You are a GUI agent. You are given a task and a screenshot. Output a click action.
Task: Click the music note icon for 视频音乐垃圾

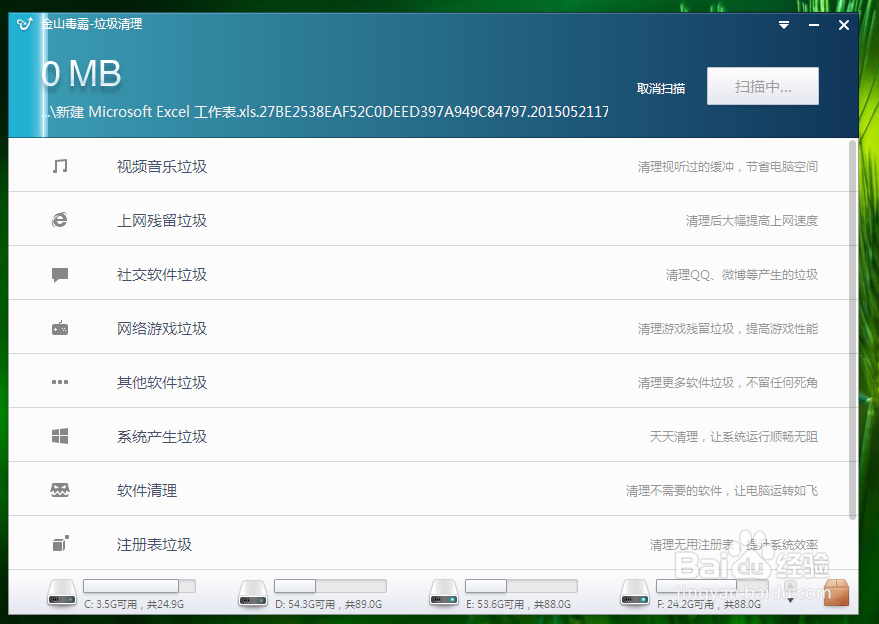pos(60,166)
